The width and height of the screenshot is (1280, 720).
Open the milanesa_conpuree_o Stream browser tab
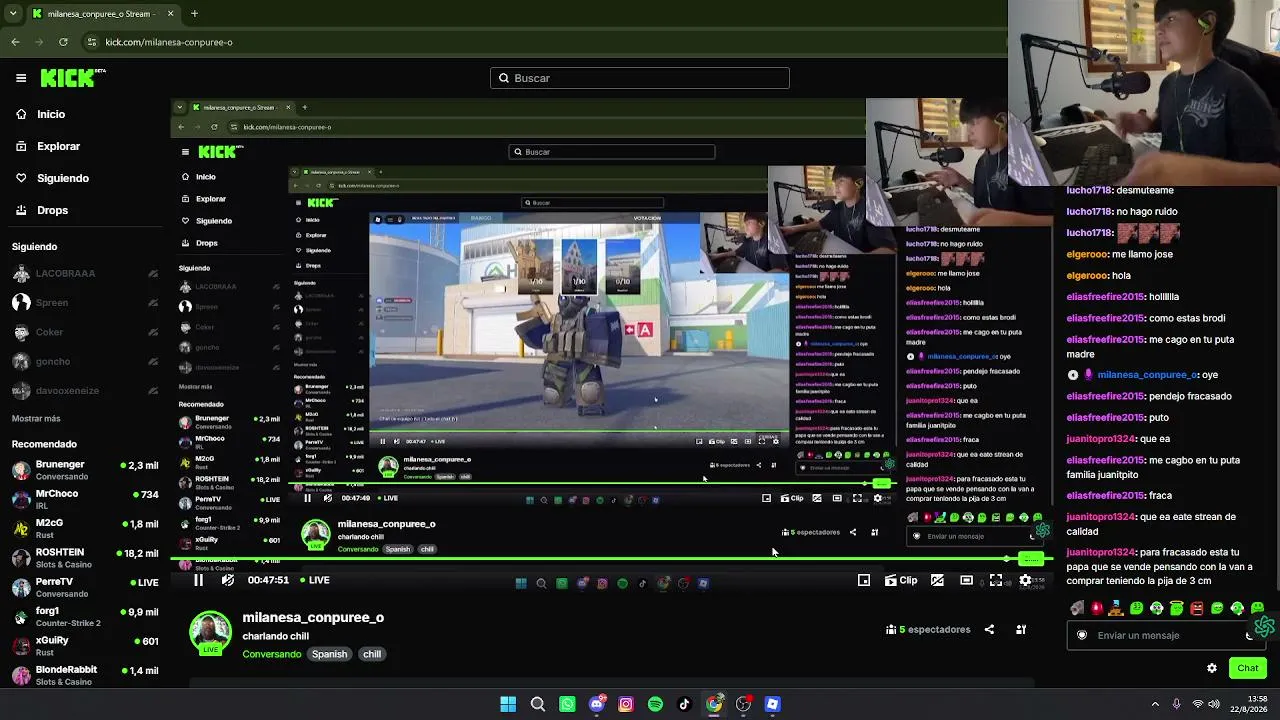[x=102, y=14]
